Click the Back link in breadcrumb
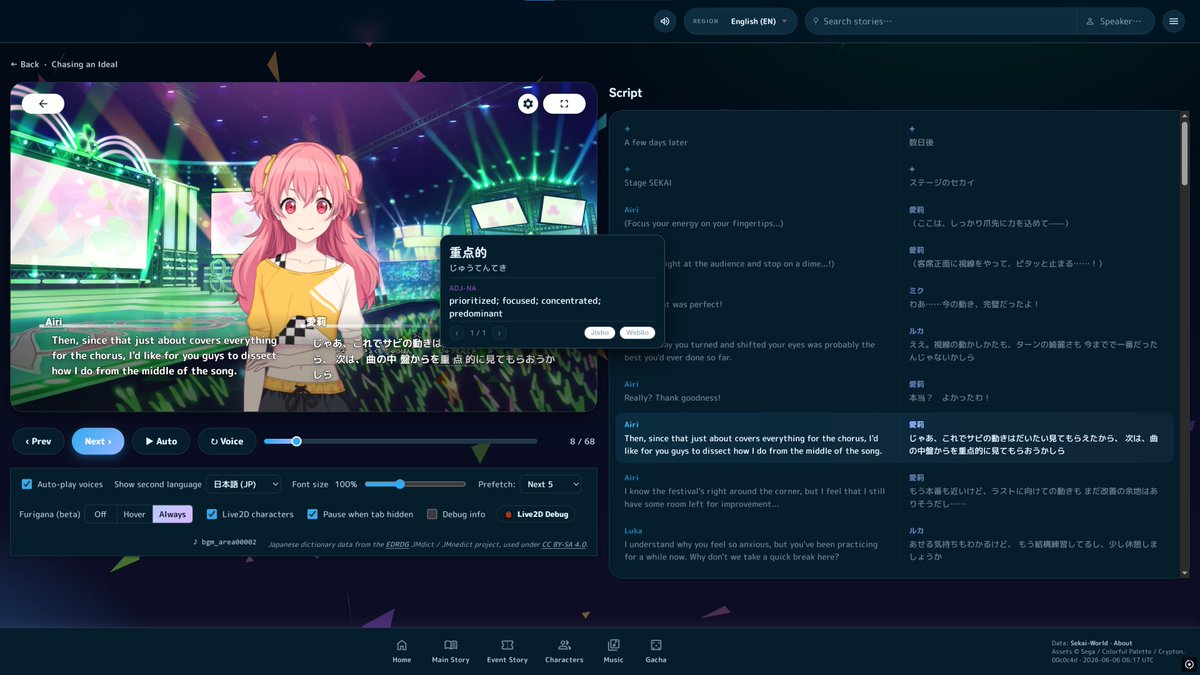The width and height of the screenshot is (1200, 675). click(x=25, y=64)
